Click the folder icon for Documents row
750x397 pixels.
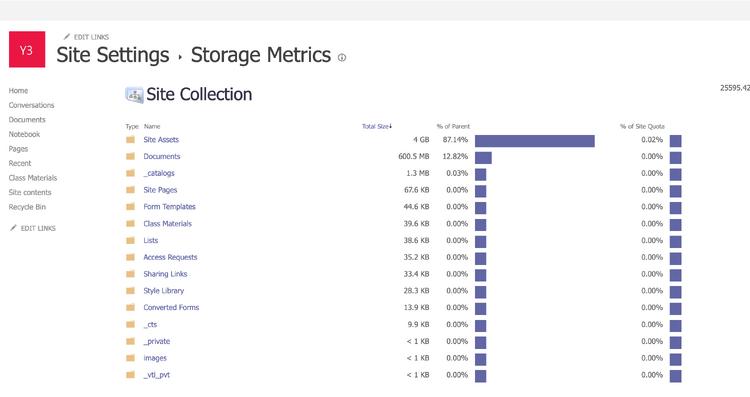(x=130, y=156)
